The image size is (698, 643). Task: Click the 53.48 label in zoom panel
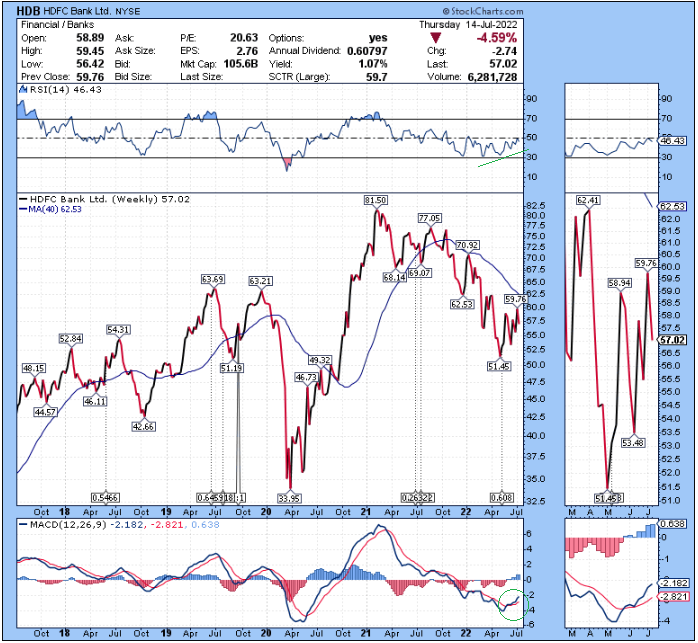(x=633, y=443)
